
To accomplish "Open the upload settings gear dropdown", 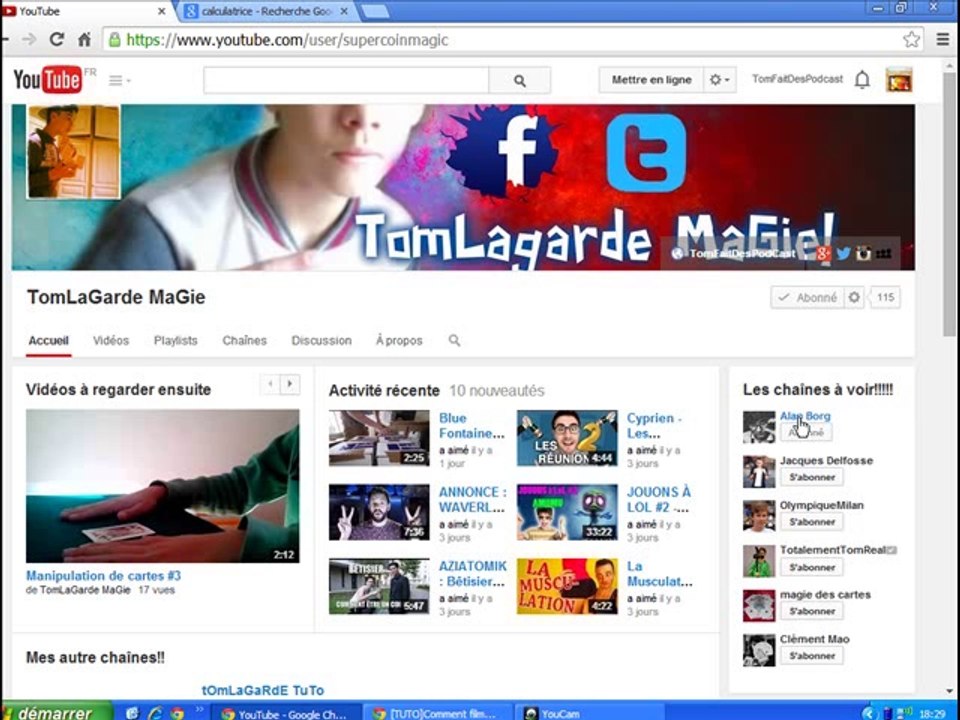I will pos(719,80).
